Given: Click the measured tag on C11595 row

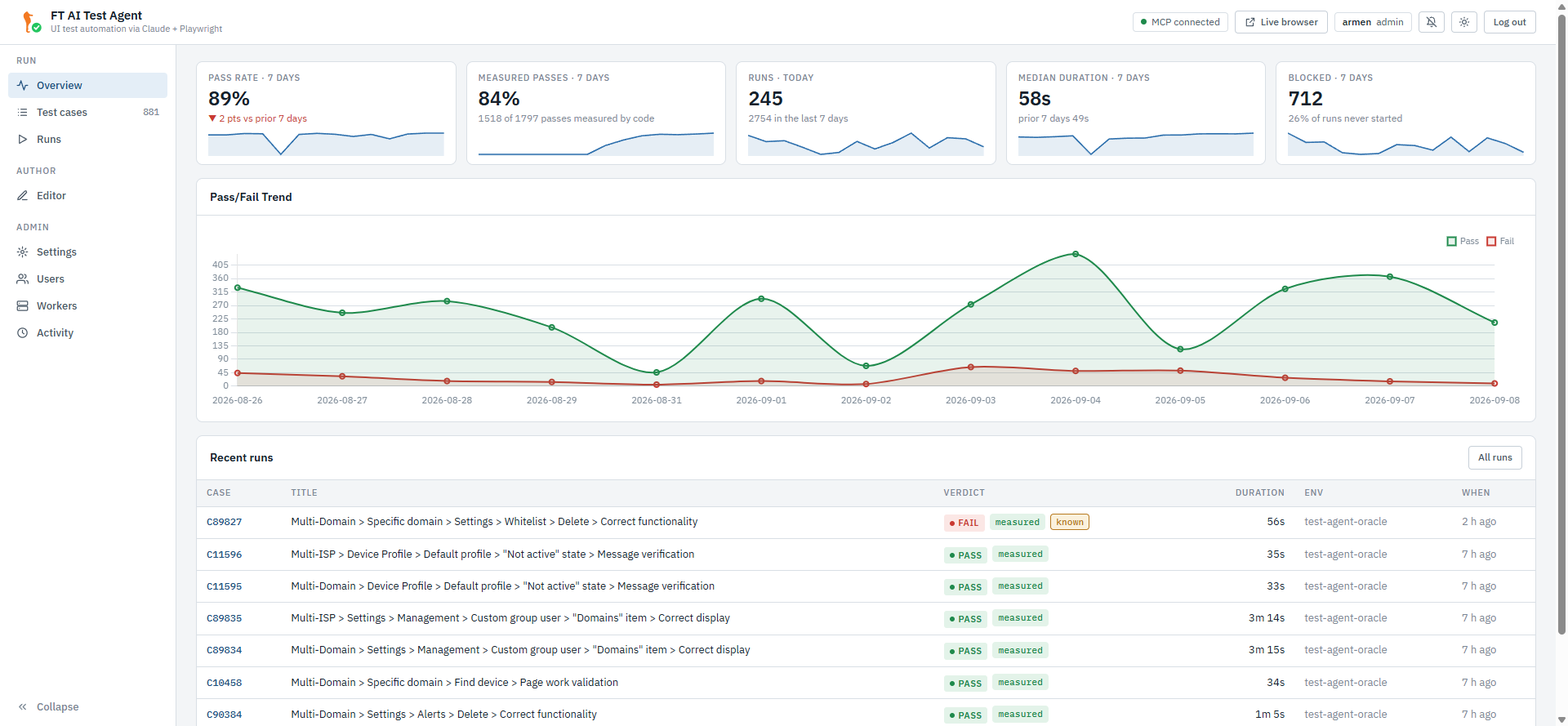Looking at the screenshot, I should tap(1020, 585).
